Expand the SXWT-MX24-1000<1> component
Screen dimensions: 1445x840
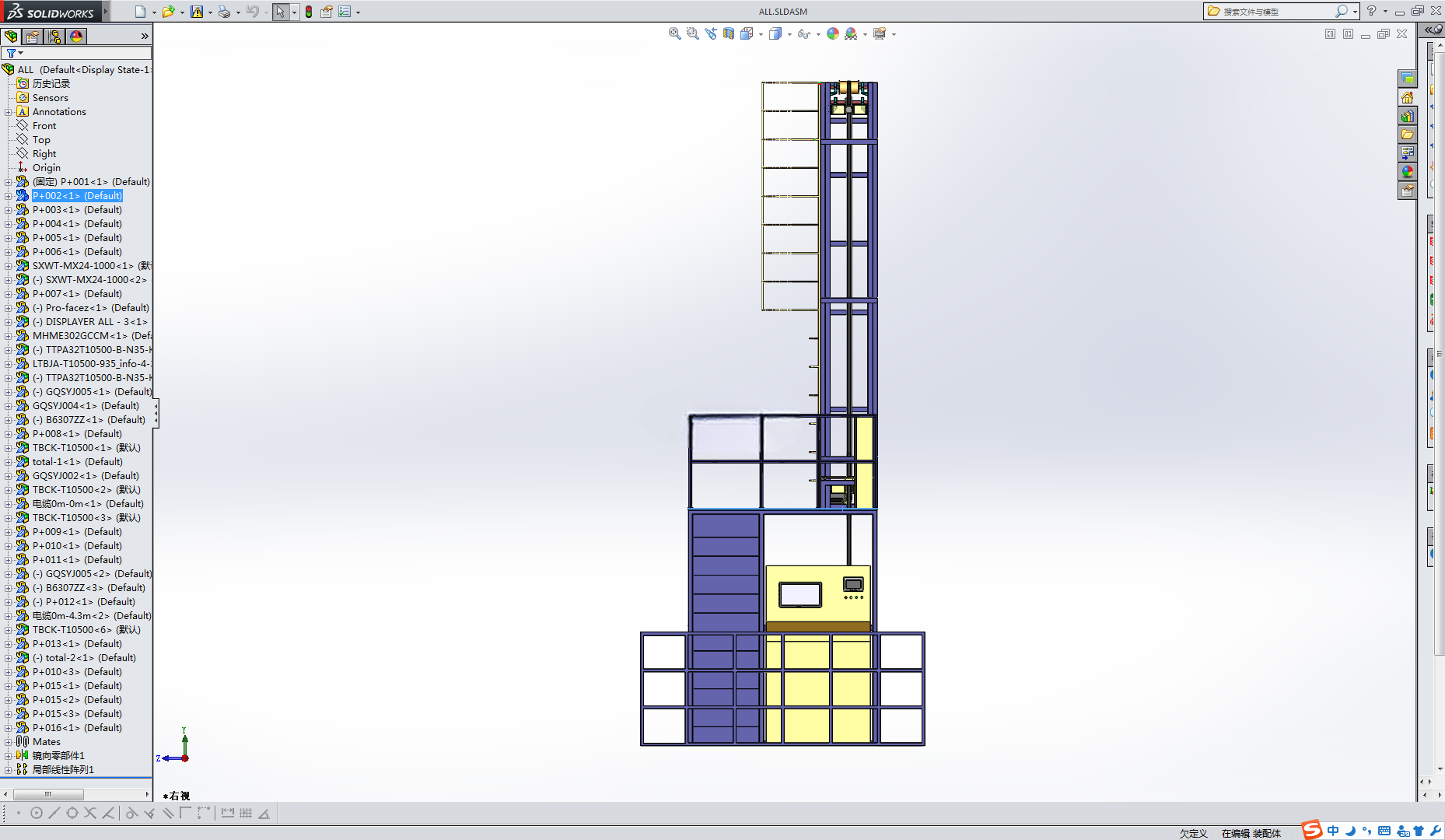point(8,266)
